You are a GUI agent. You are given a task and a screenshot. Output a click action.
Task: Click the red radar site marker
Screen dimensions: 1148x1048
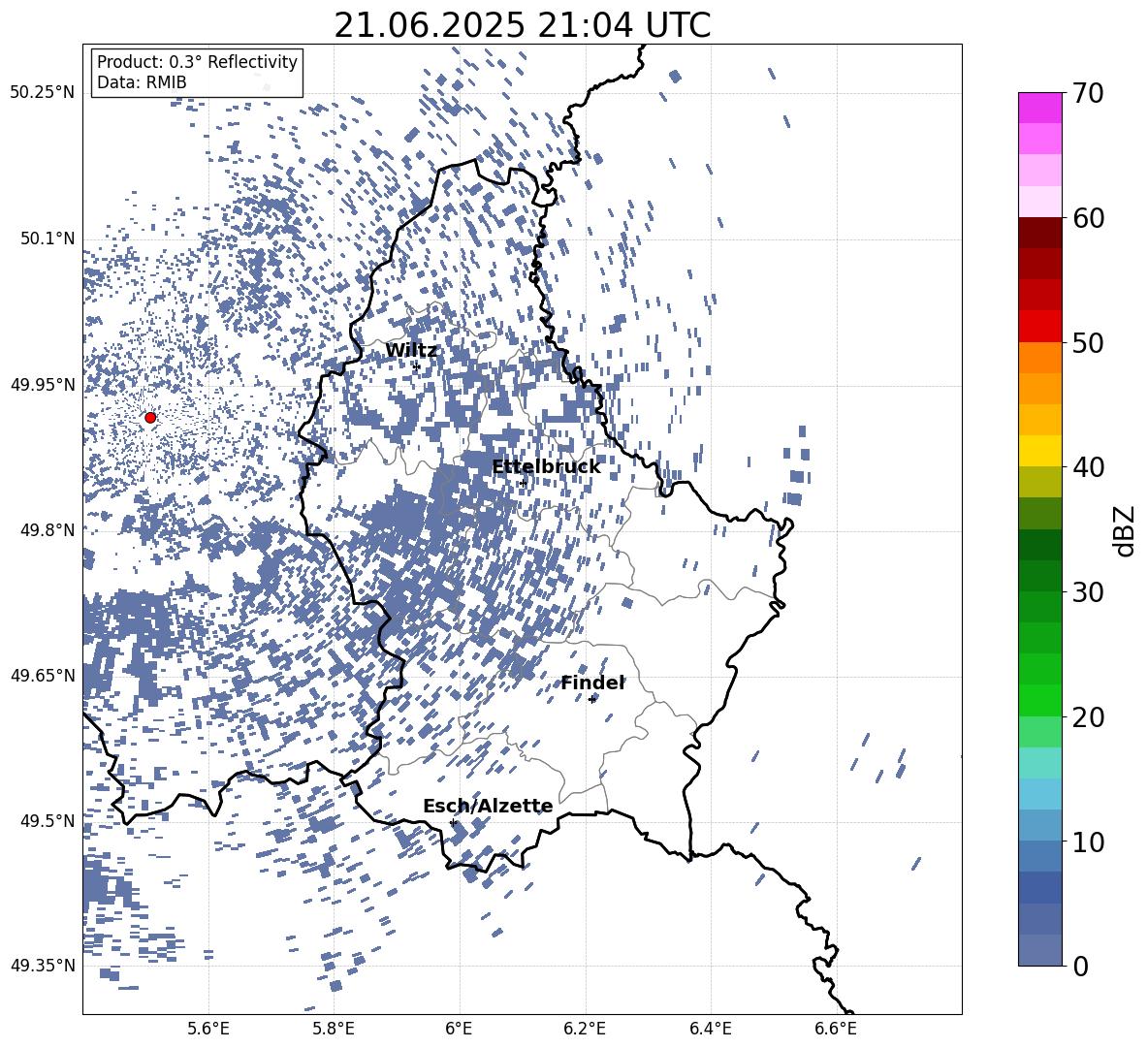point(150,417)
